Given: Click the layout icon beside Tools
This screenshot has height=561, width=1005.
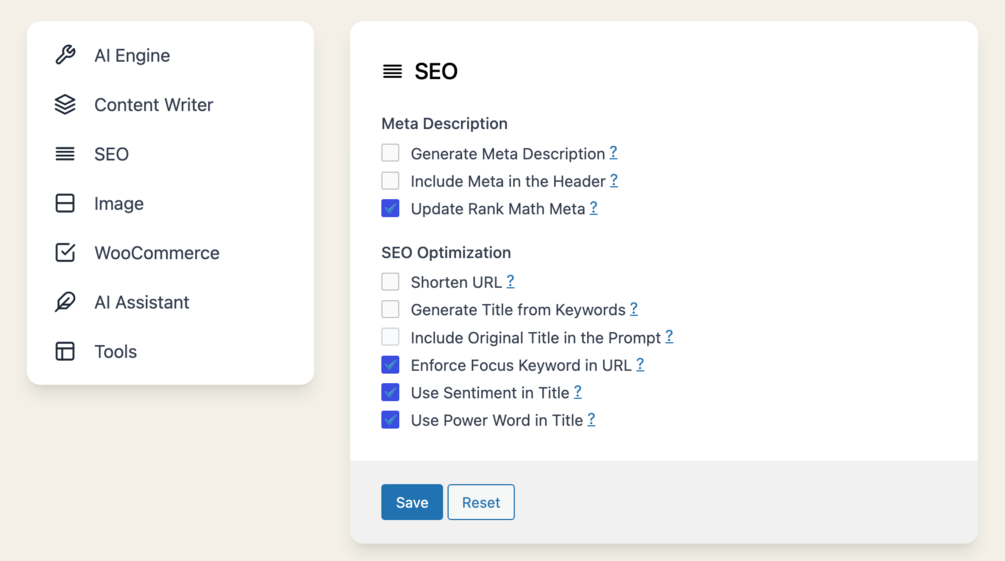Looking at the screenshot, I should point(65,351).
